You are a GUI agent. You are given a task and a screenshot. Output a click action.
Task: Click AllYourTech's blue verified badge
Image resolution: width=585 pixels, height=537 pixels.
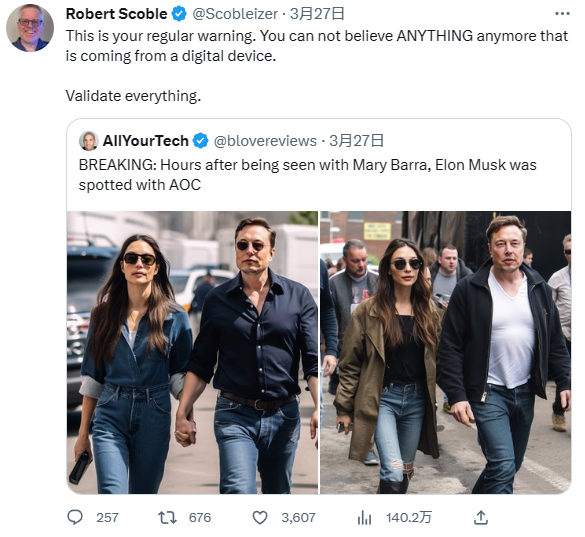coord(201,141)
